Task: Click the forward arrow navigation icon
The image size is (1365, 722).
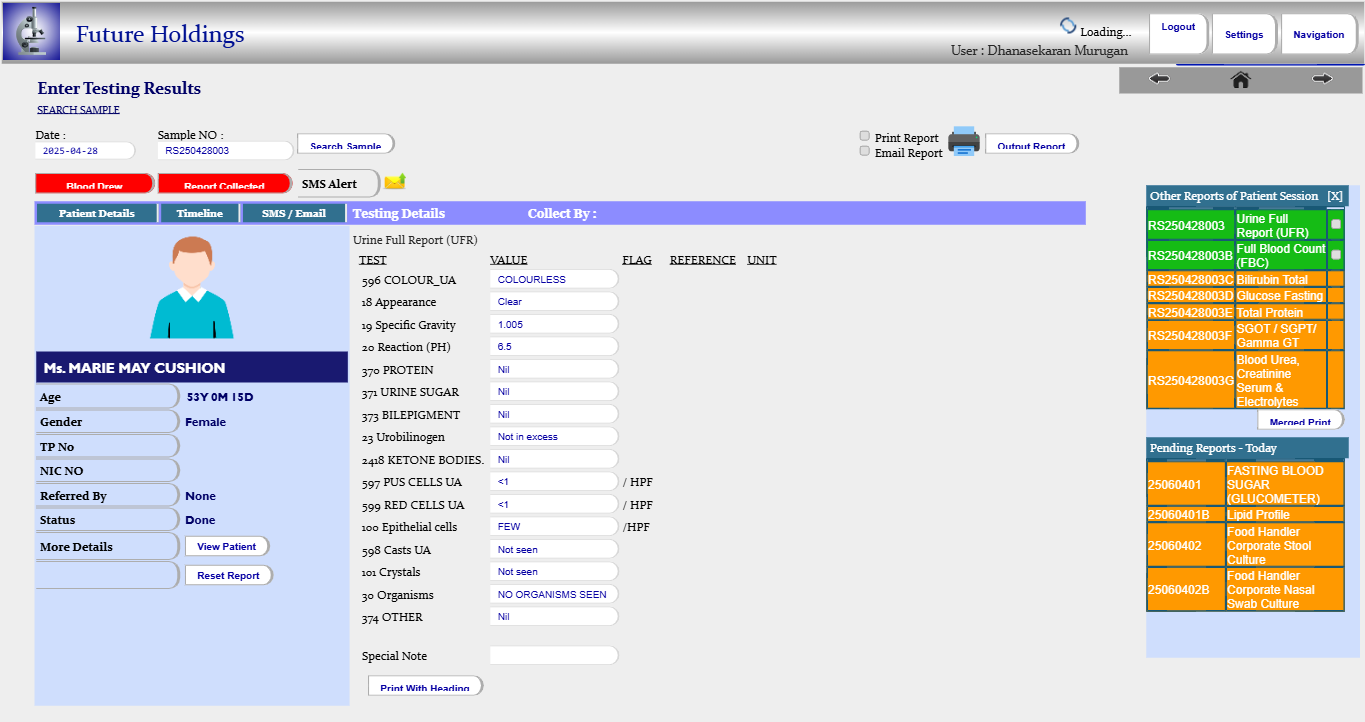Action: pyautogui.click(x=1322, y=79)
